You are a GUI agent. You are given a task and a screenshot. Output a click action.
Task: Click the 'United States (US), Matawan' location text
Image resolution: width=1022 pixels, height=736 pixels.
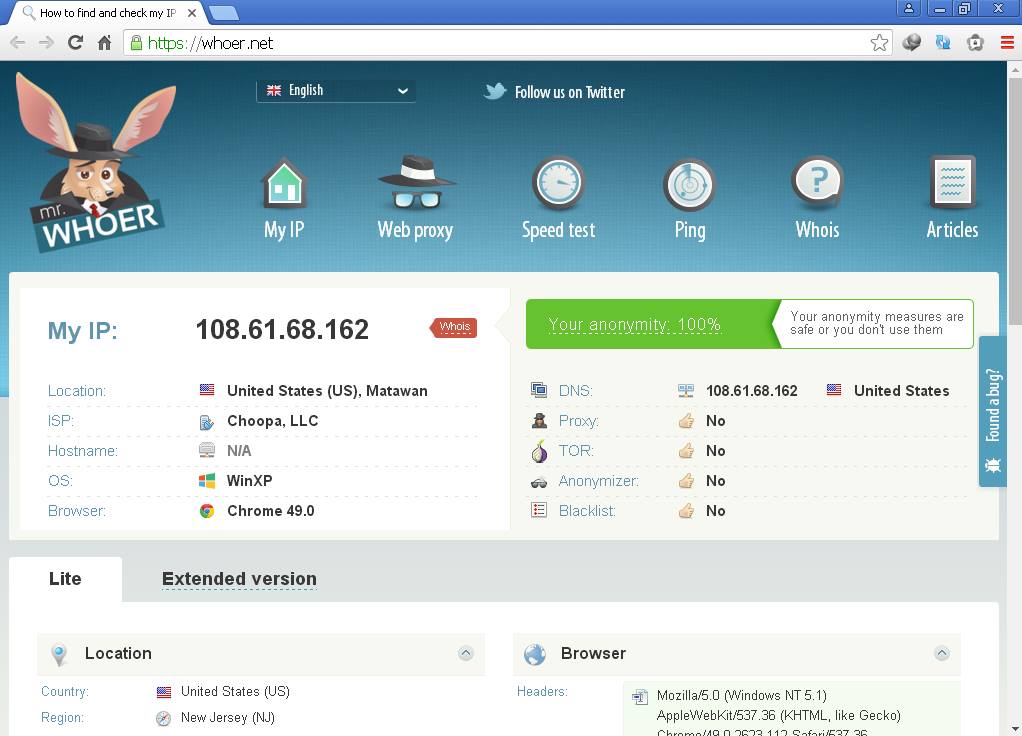(327, 391)
